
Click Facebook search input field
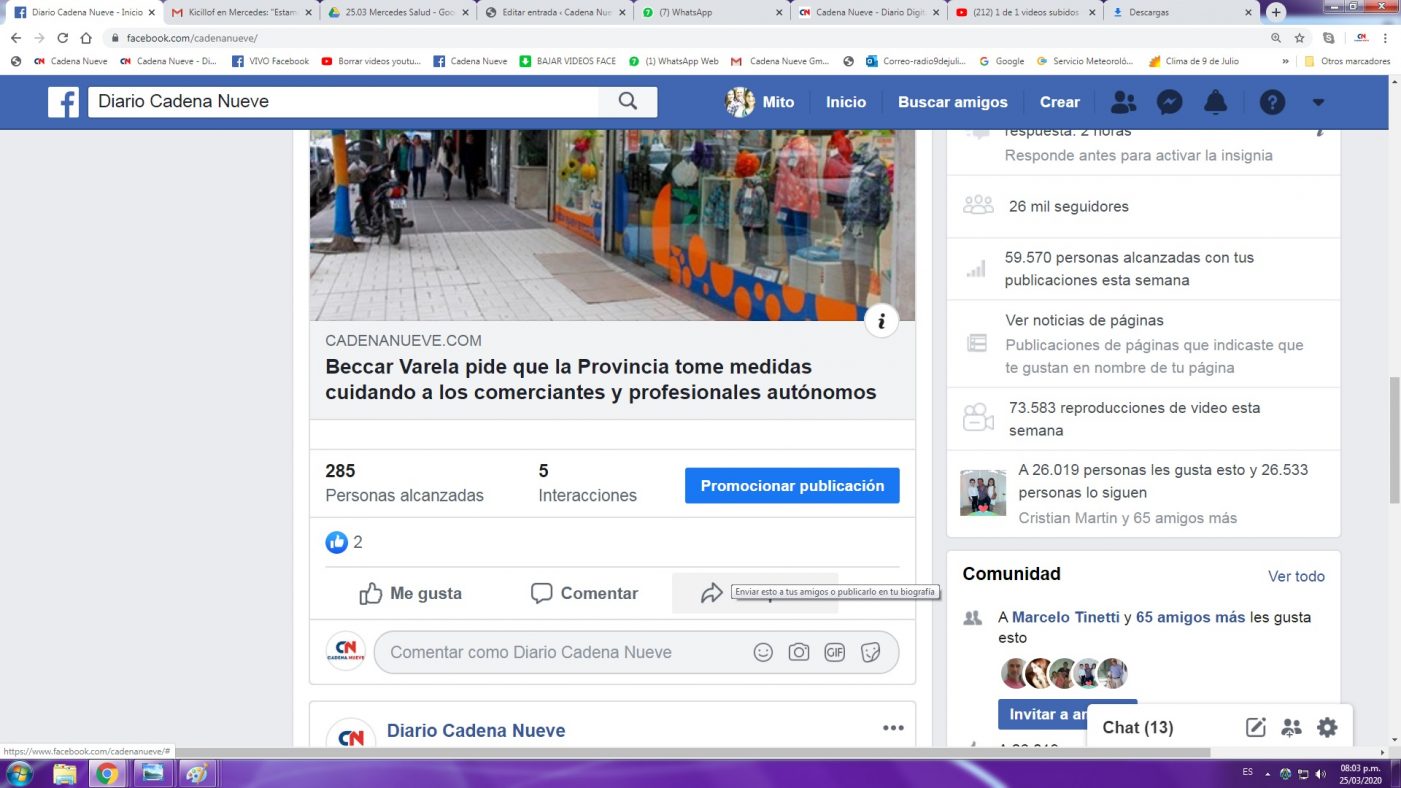point(343,101)
